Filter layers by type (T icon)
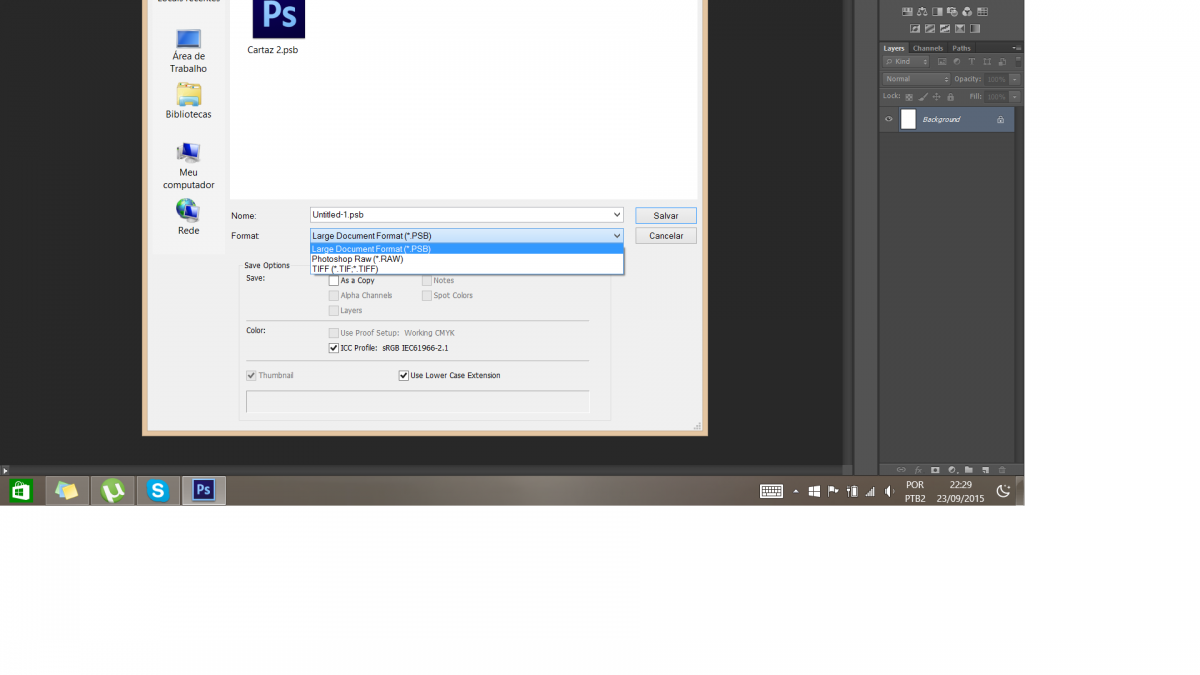The width and height of the screenshot is (1200, 675). click(x=972, y=62)
